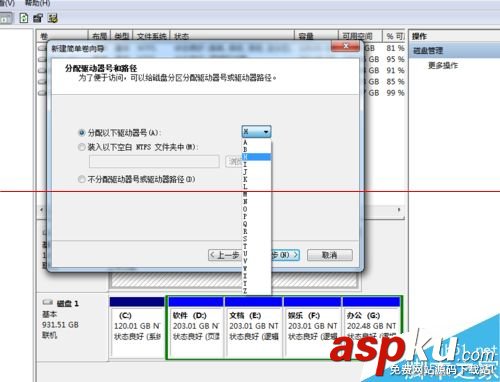Select 分配以下驱动器号(A) radio option

(x=82, y=133)
